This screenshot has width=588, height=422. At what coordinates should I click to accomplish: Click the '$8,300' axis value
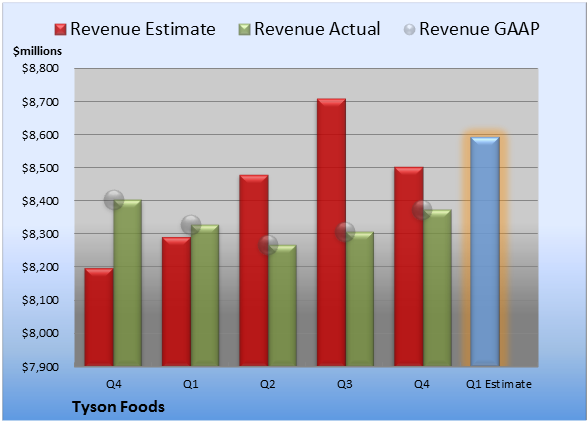coord(40,234)
